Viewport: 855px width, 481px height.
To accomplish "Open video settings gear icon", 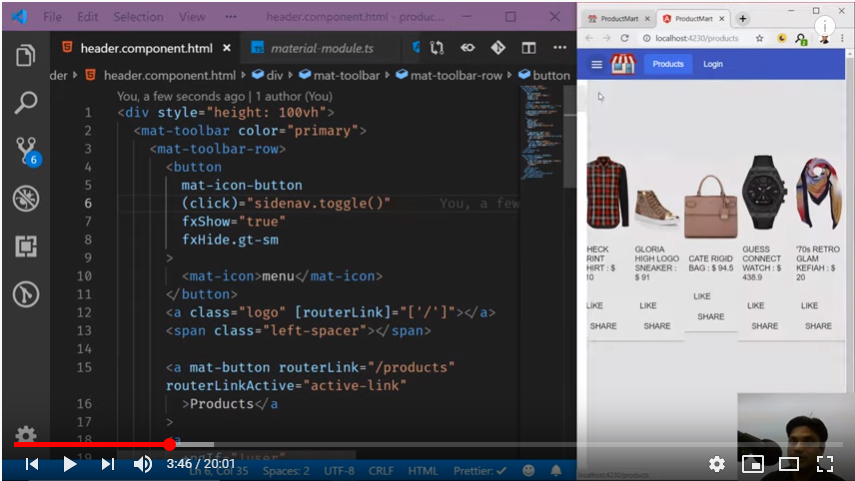I will [x=716, y=464].
